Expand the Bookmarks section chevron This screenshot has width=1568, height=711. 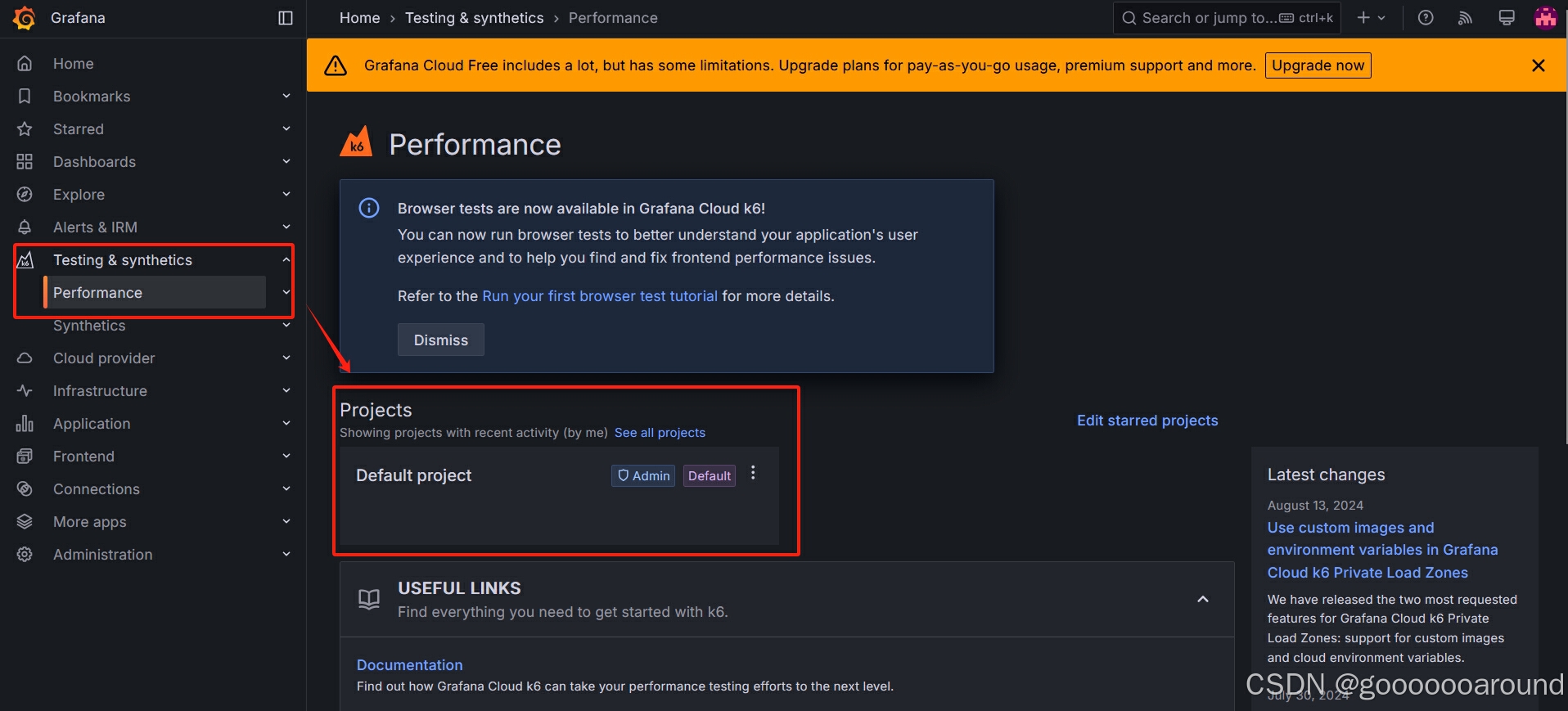(x=286, y=96)
